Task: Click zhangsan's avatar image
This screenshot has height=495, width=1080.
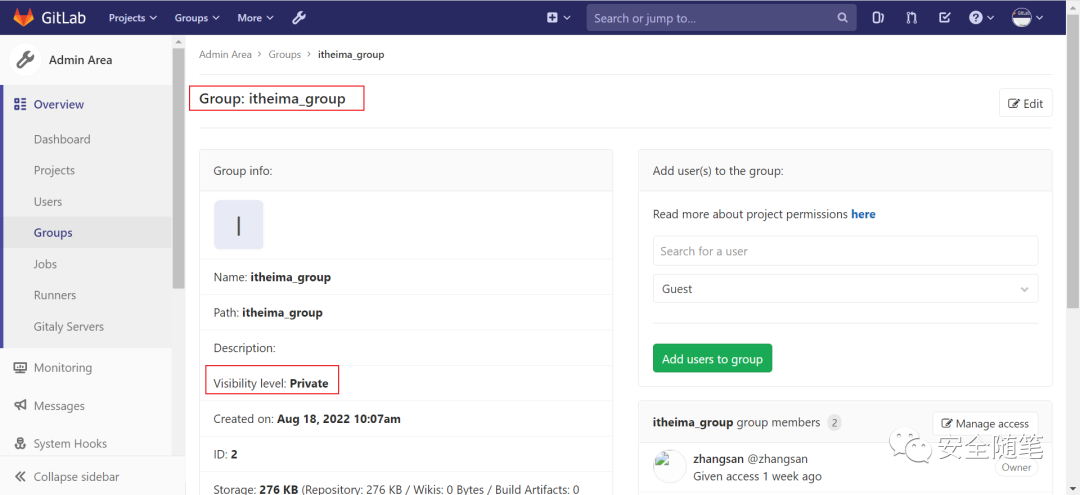Action: click(x=669, y=466)
